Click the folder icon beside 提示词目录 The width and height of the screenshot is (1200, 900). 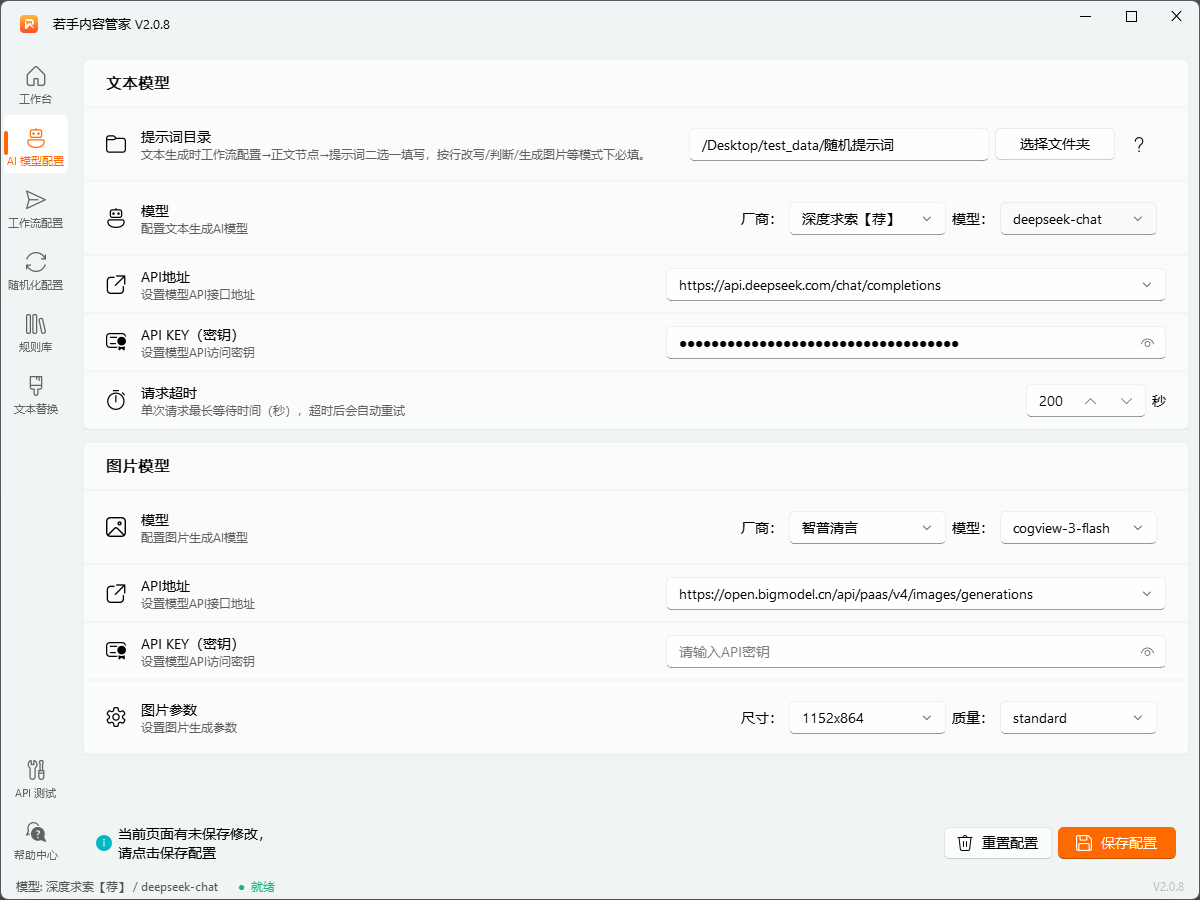115,143
